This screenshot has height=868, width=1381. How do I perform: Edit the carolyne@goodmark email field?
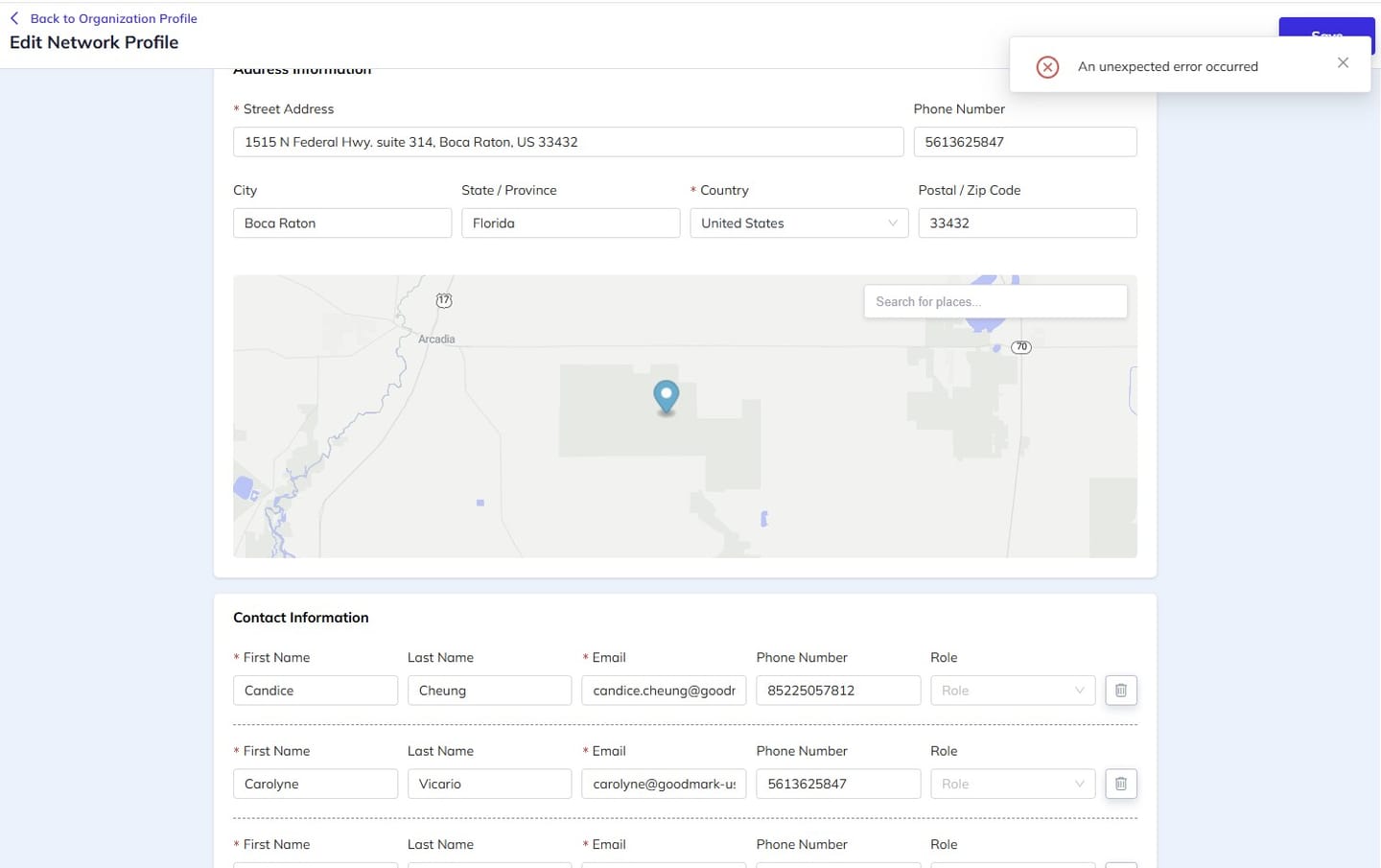click(x=664, y=784)
